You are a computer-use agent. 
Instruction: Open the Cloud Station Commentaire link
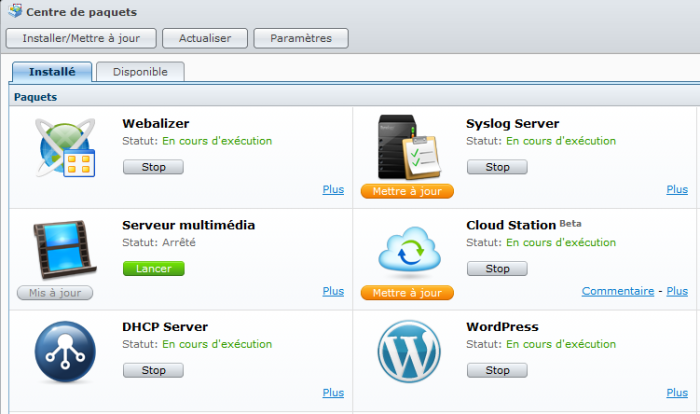[617, 291]
